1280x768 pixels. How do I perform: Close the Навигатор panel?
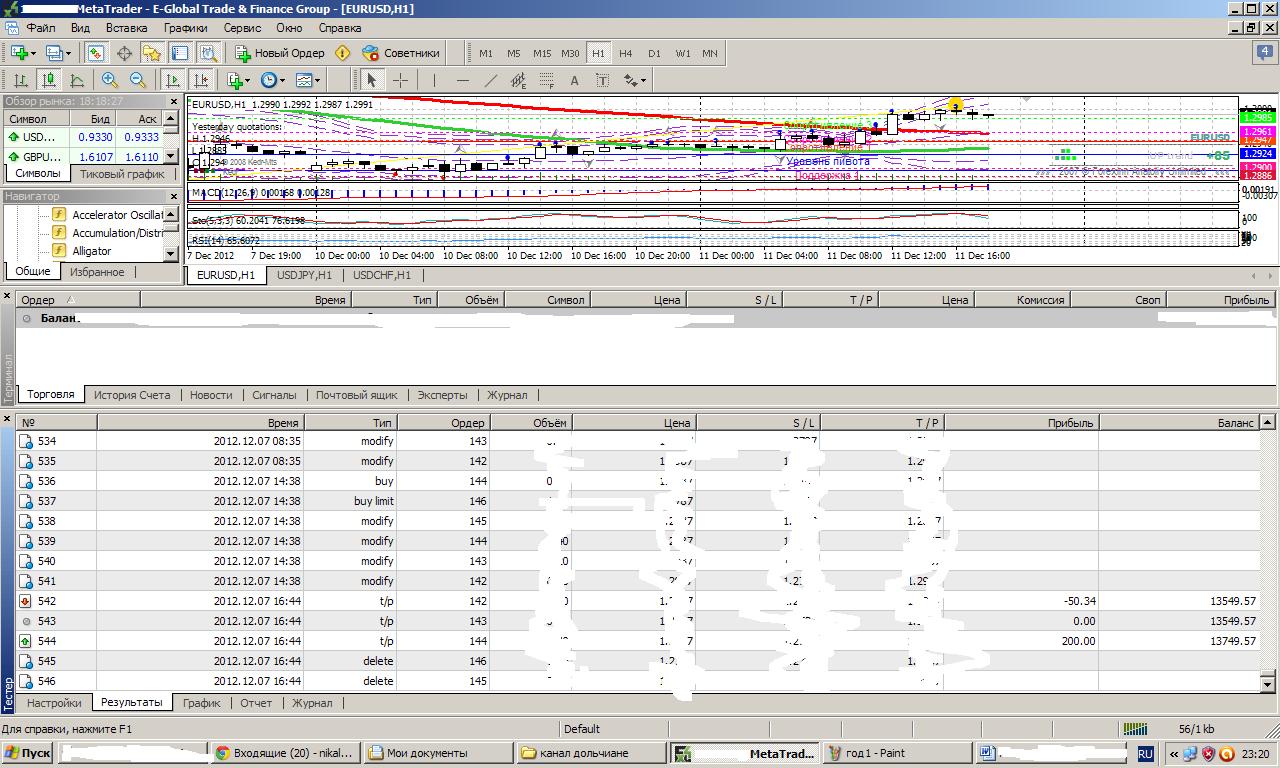[x=174, y=196]
